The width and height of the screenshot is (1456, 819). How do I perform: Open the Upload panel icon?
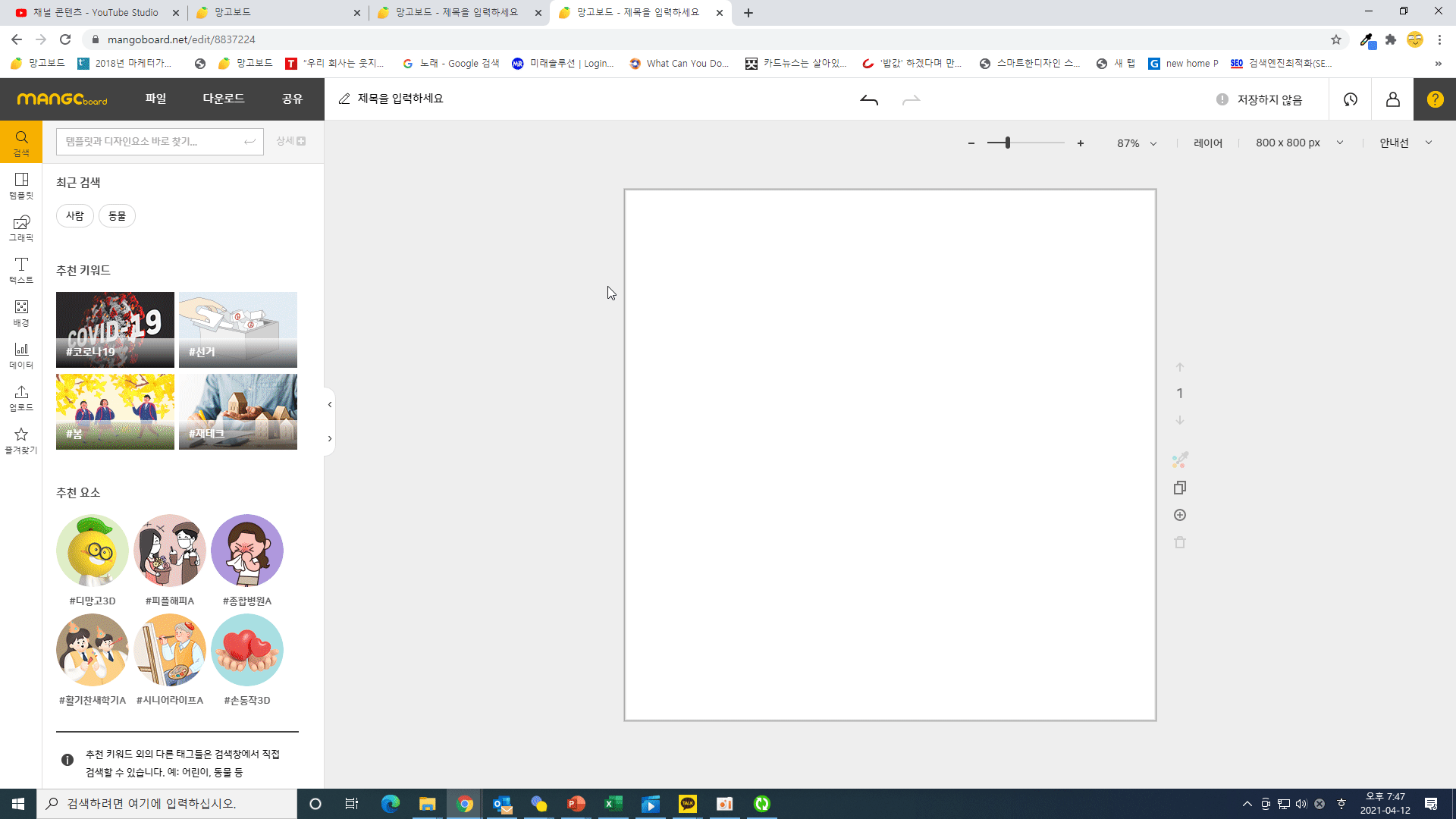21,397
